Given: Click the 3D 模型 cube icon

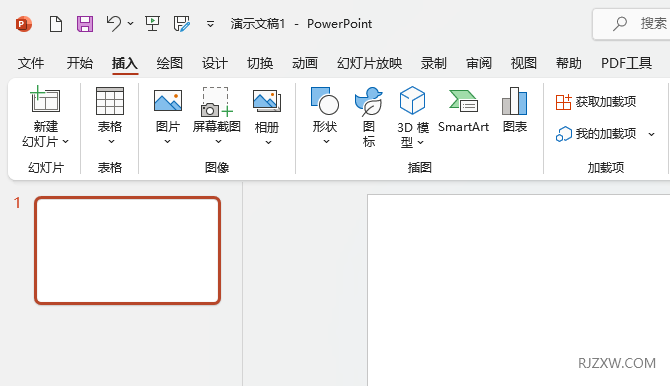Looking at the screenshot, I should pos(412,100).
